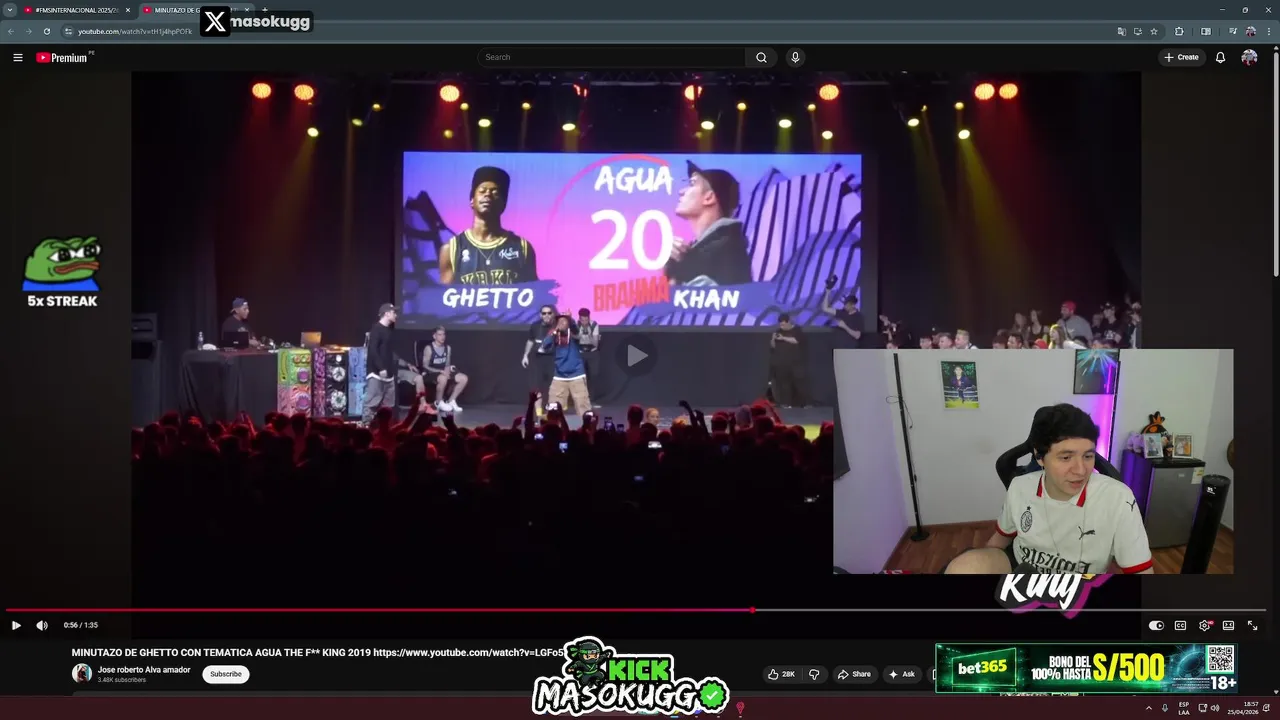Expand the tab search dropdown chevron
Viewport: 1280px width, 720px height.
click(x=9, y=10)
